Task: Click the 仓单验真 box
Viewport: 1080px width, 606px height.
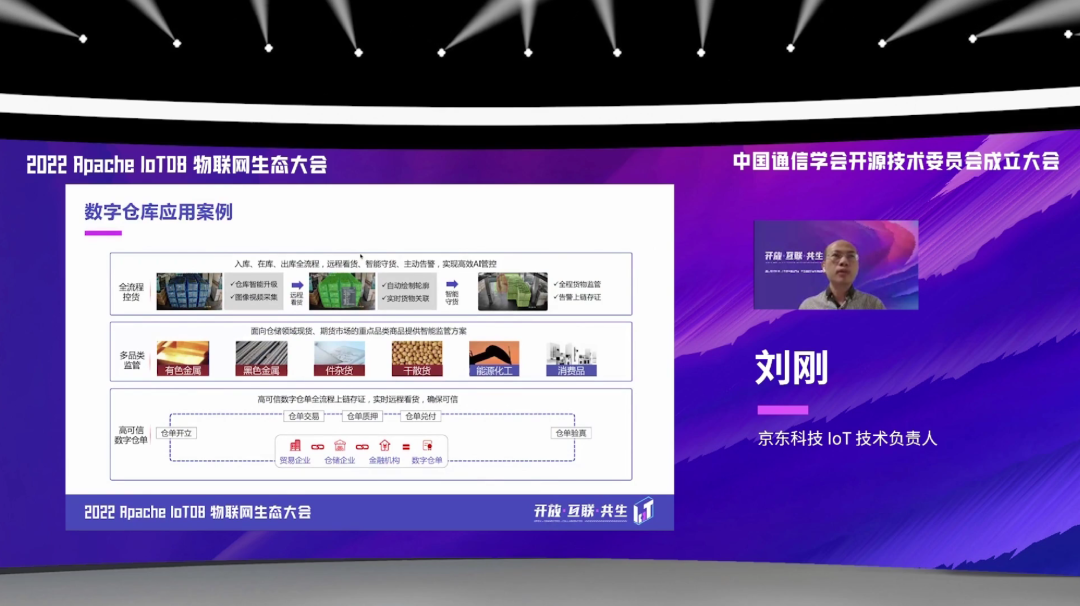Action: pos(571,433)
